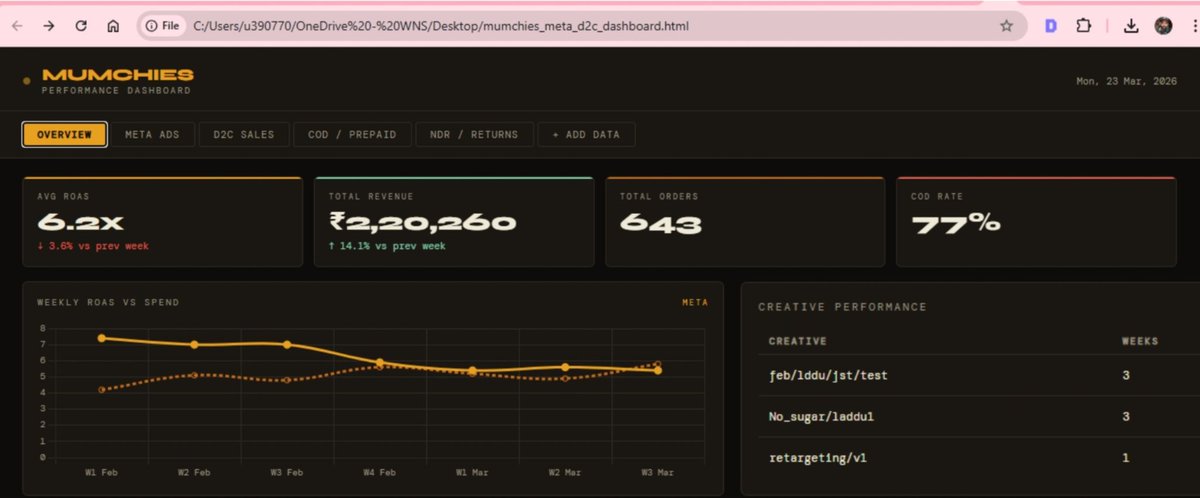
Task: Click the File site info chip
Action: [161, 26]
